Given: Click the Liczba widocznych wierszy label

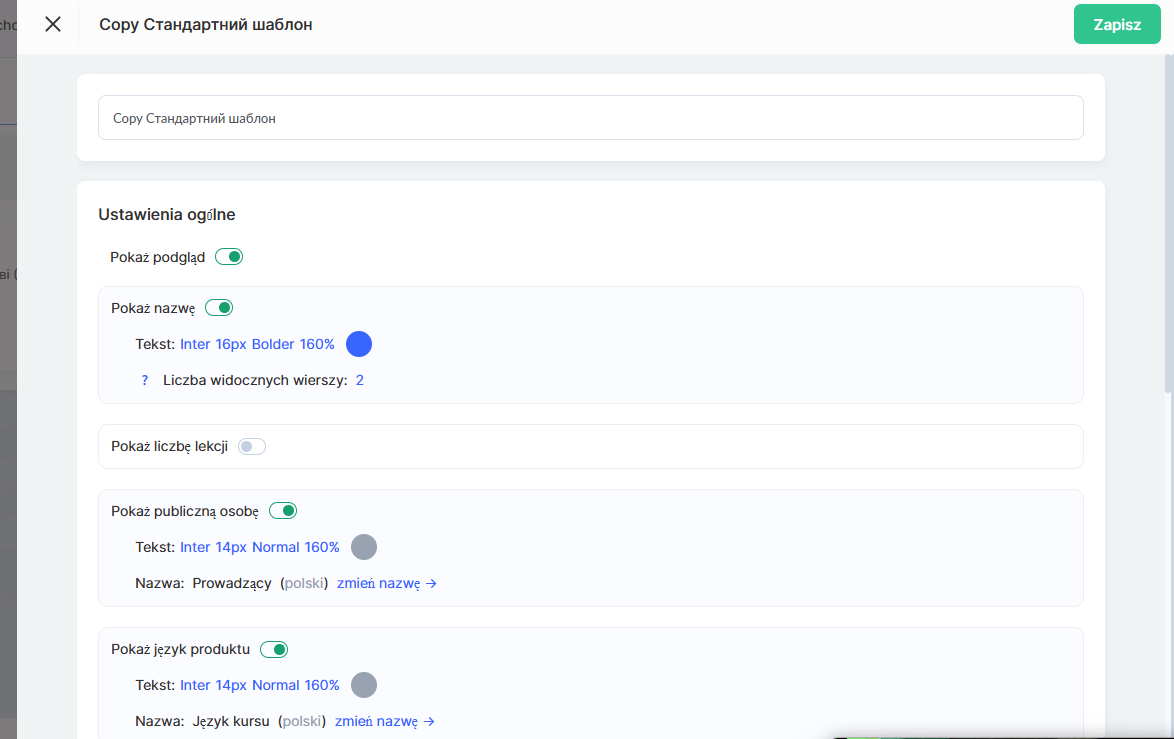Looking at the screenshot, I should [x=255, y=380].
